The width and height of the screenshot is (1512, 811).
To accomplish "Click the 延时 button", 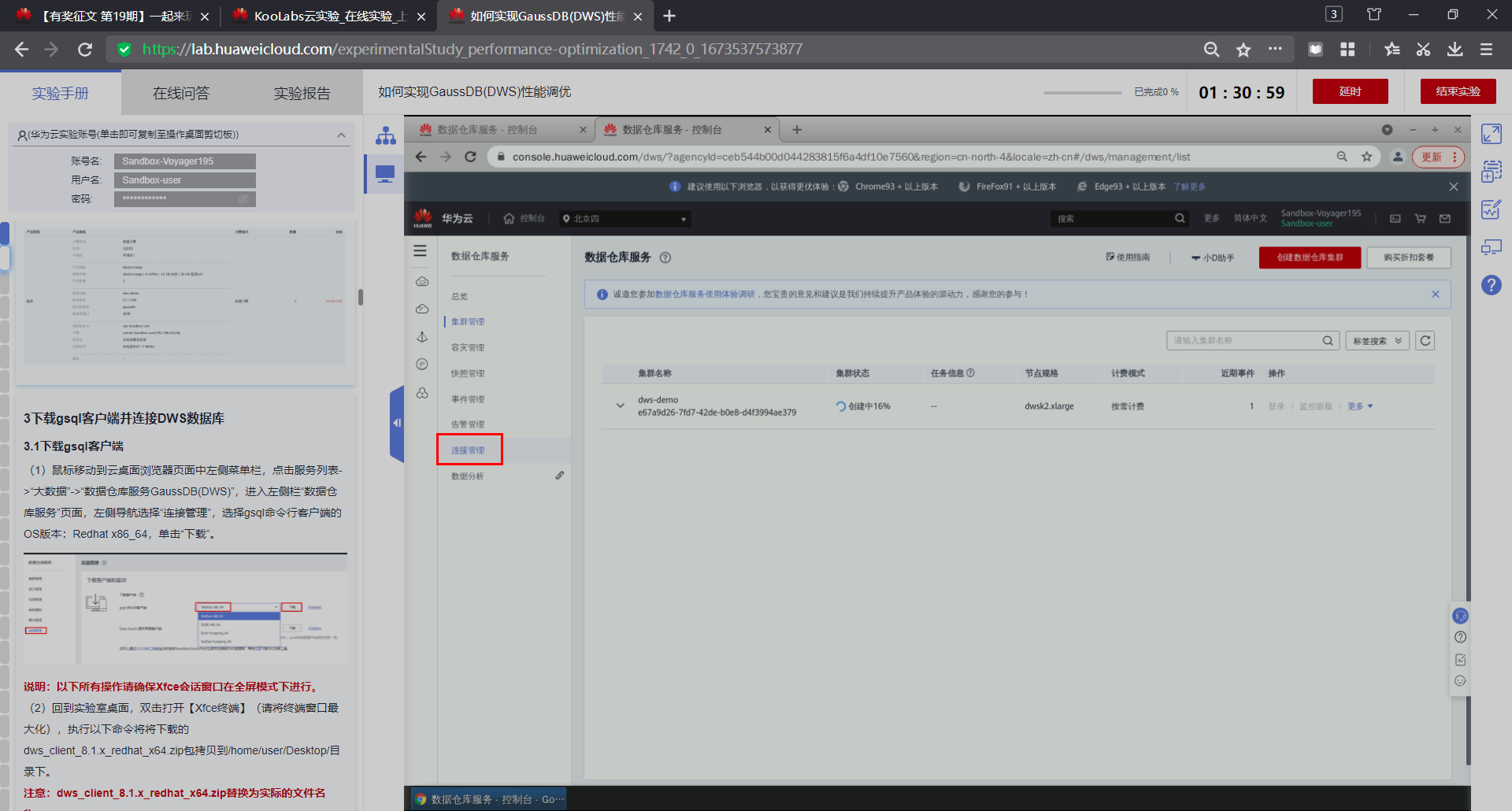I will tap(1351, 91).
